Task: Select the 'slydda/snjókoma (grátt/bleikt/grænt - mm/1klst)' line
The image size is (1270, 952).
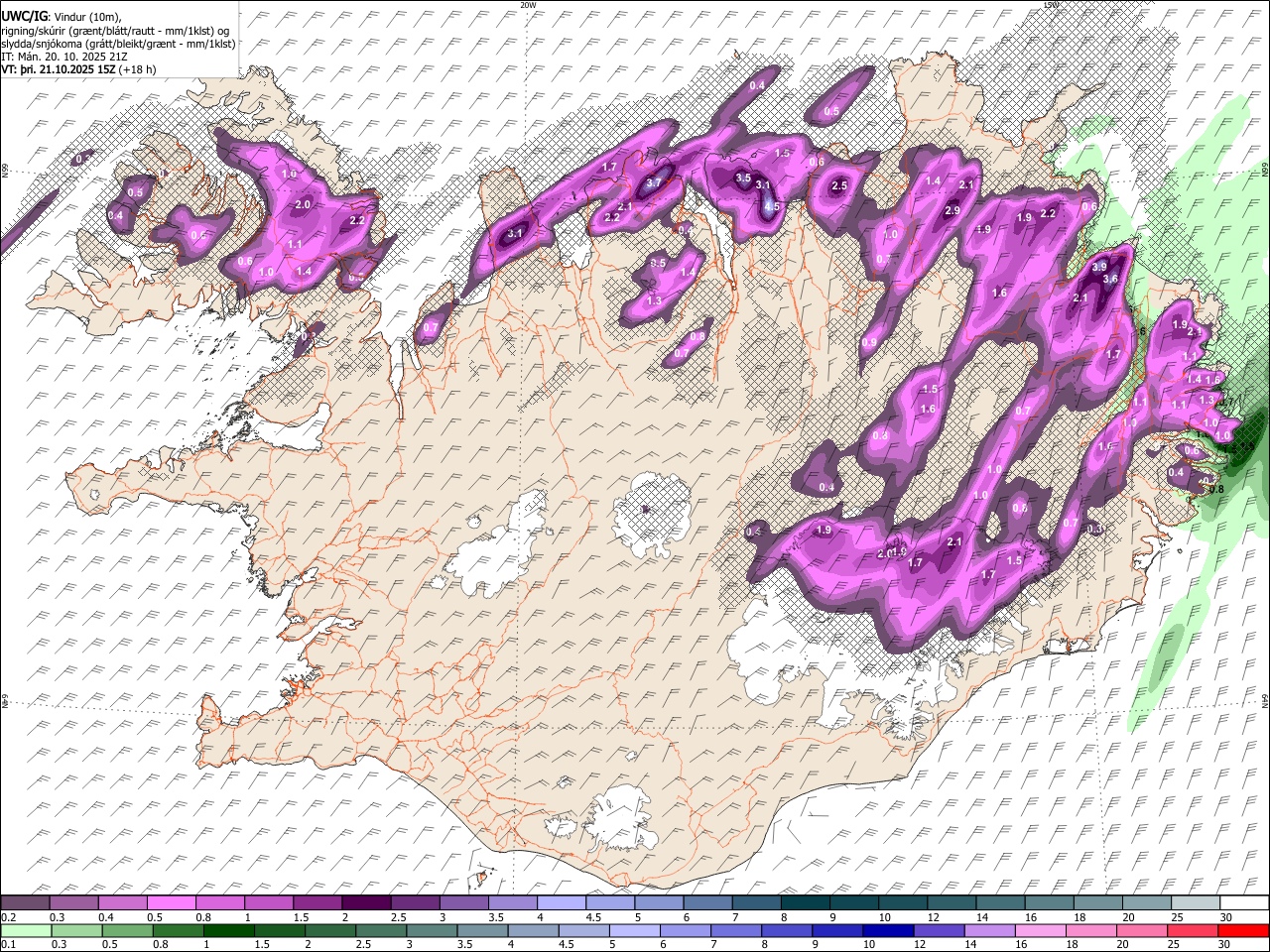Action: (118, 44)
